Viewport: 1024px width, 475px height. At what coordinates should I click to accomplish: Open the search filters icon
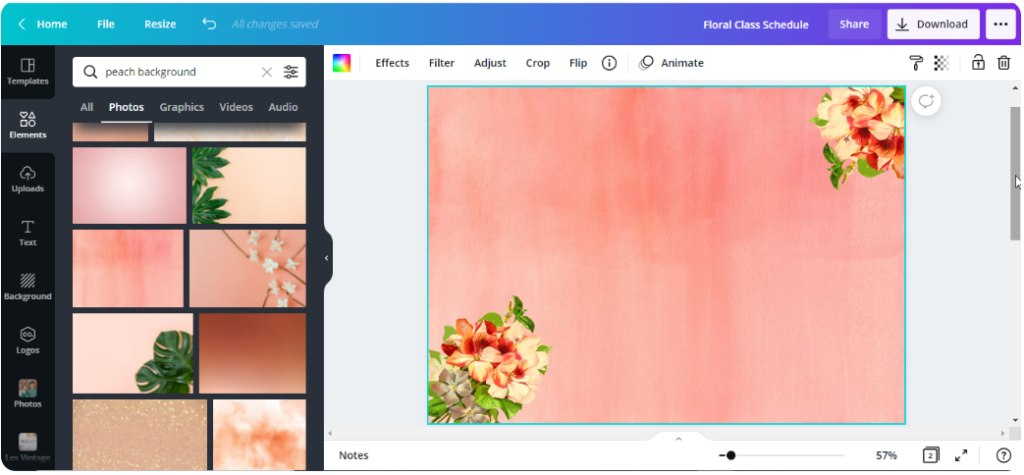[291, 72]
